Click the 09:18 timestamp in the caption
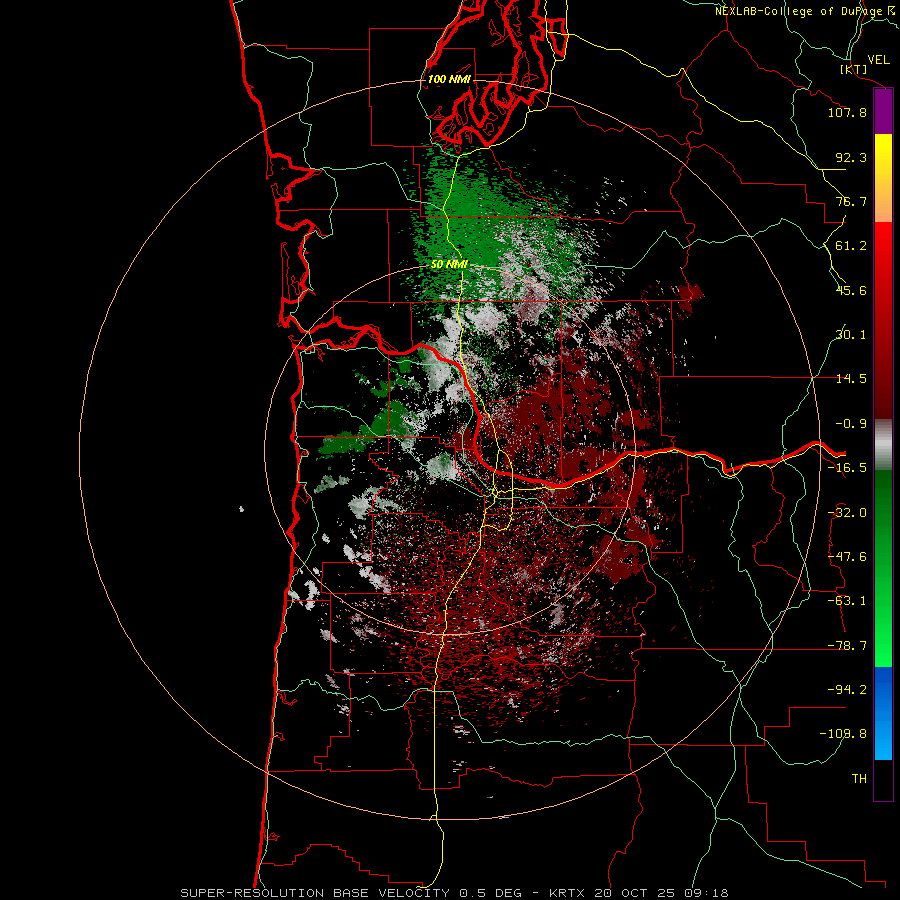This screenshot has width=900, height=900. tap(707, 893)
